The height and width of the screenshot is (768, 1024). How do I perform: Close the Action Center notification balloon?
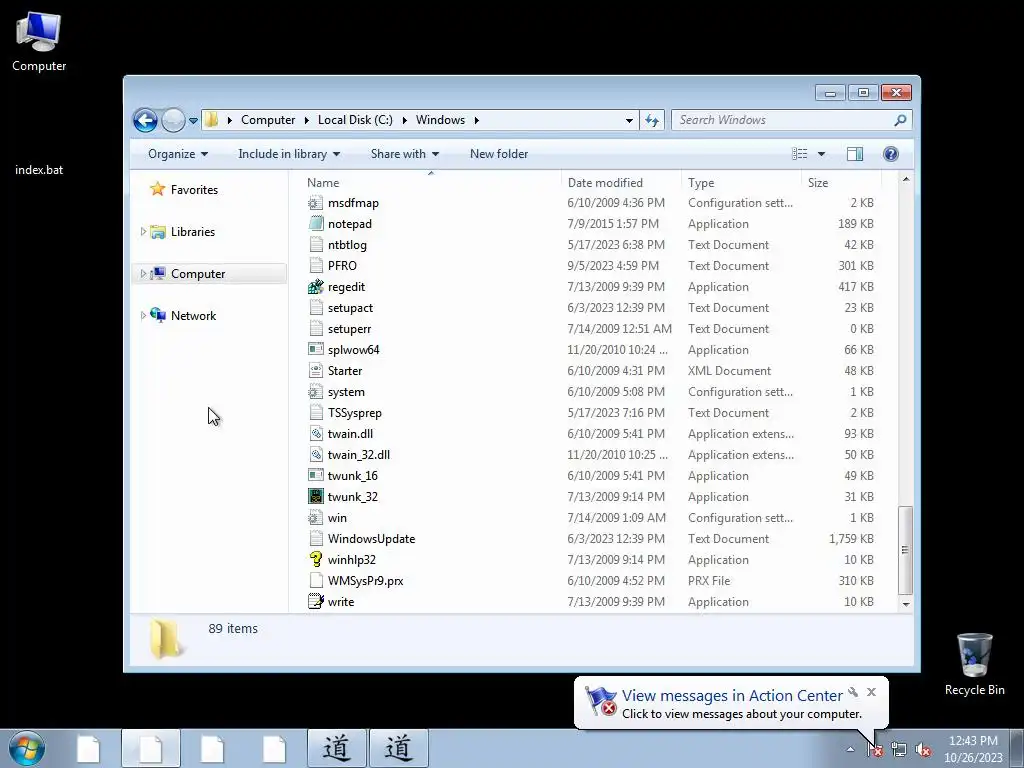pyautogui.click(x=871, y=692)
